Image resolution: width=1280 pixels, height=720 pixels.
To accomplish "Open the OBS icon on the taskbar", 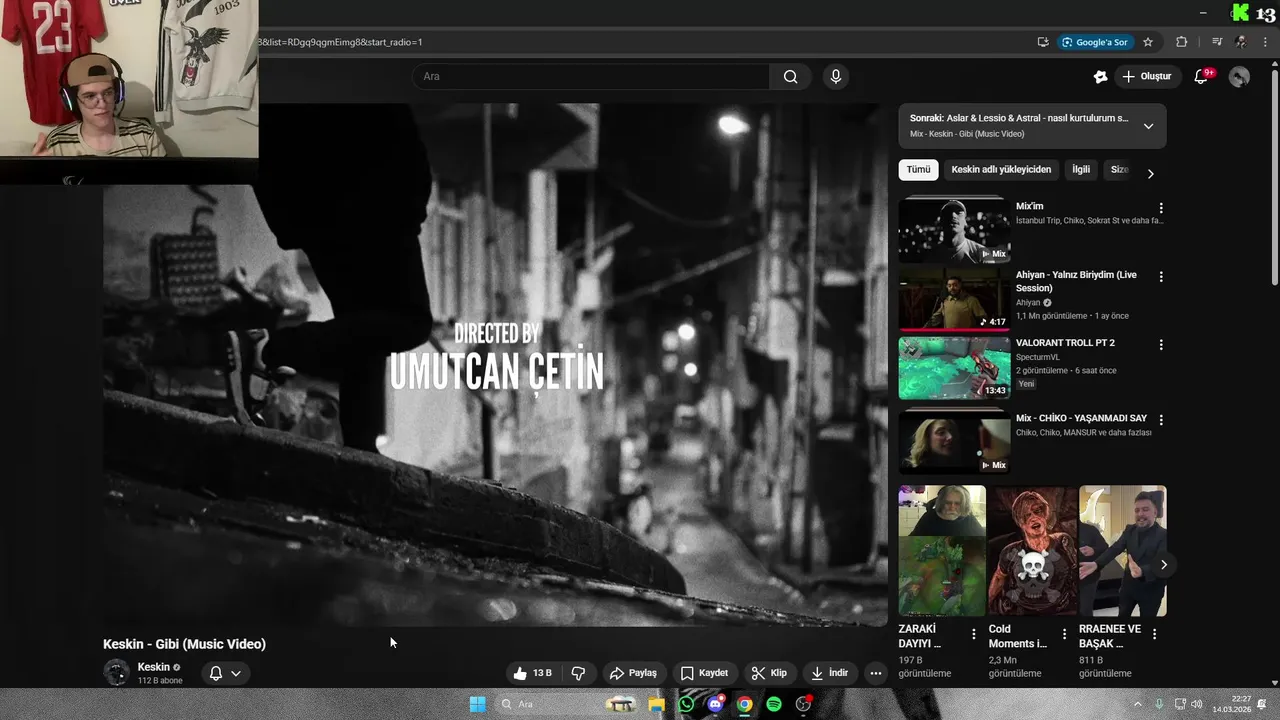I will click(803, 704).
